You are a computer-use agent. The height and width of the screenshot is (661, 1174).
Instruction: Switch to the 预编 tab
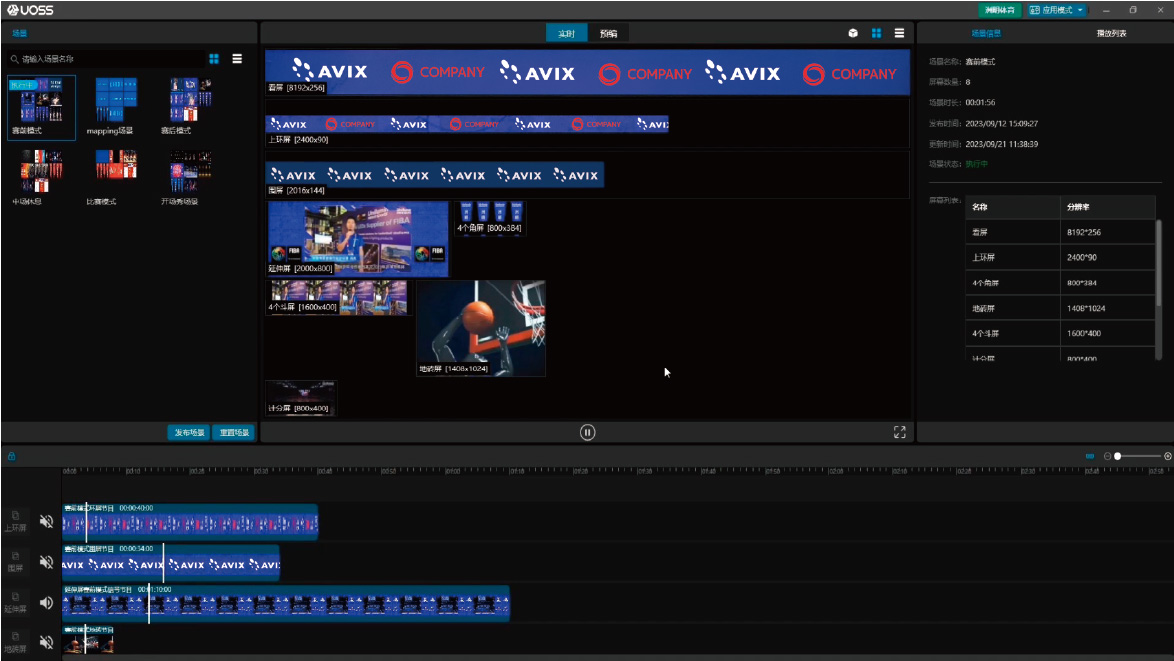(x=608, y=33)
